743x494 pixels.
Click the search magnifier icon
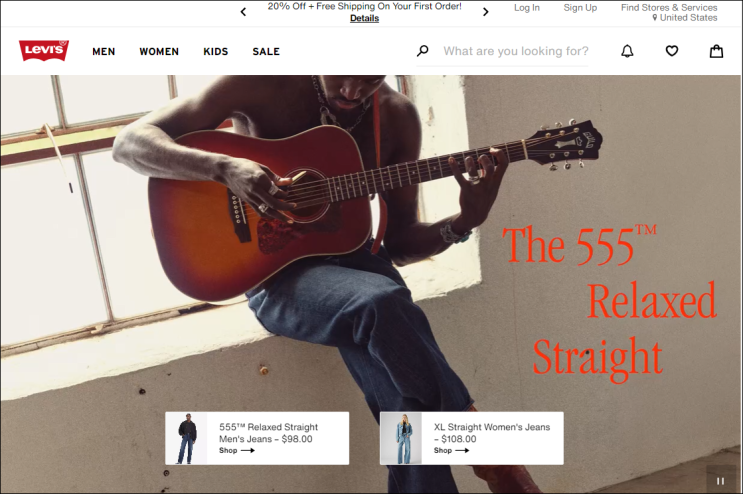(423, 51)
